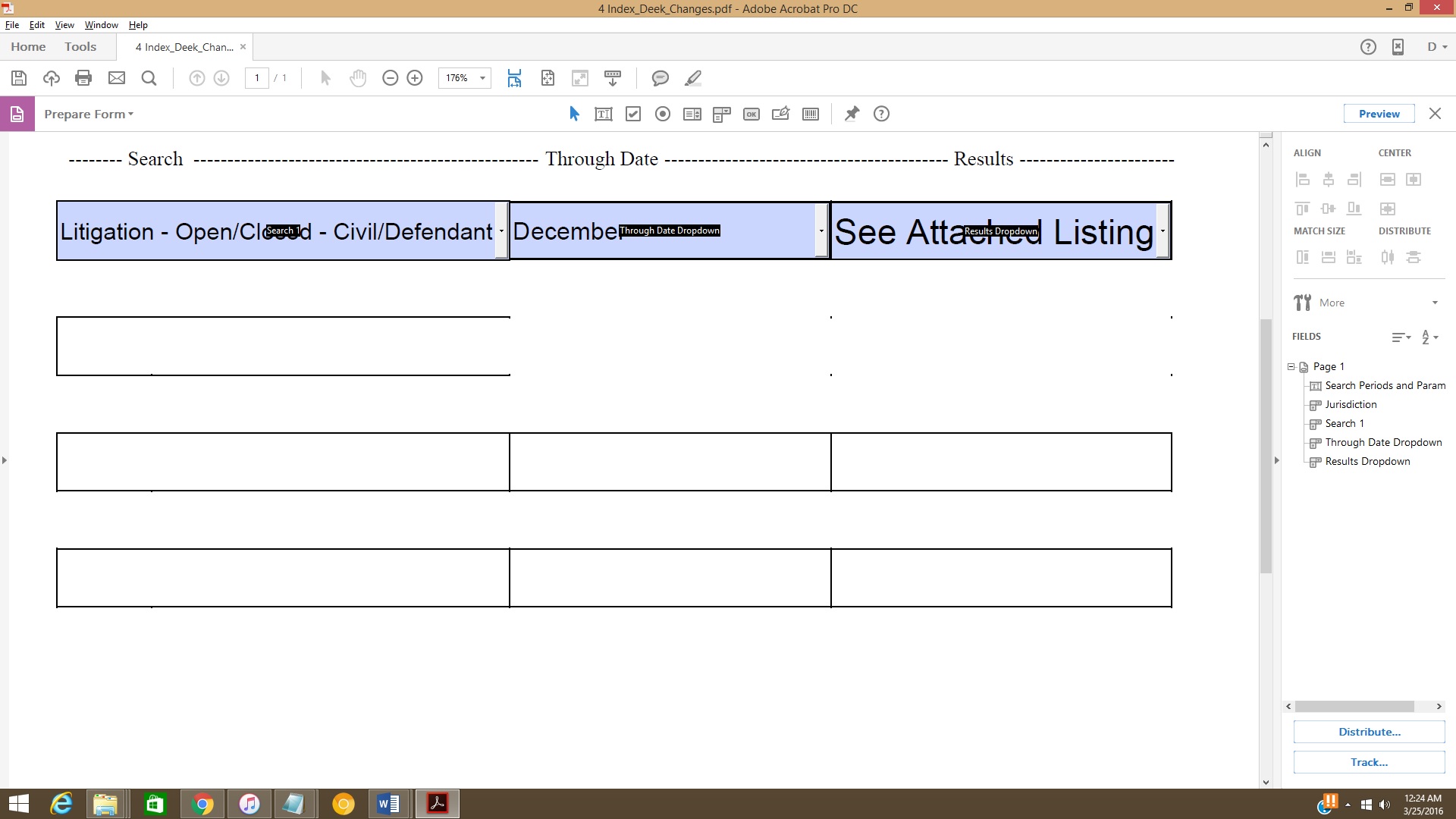Add a comment with speech bubble icon
The width and height of the screenshot is (1456, 819).
(x=661, y=78)
